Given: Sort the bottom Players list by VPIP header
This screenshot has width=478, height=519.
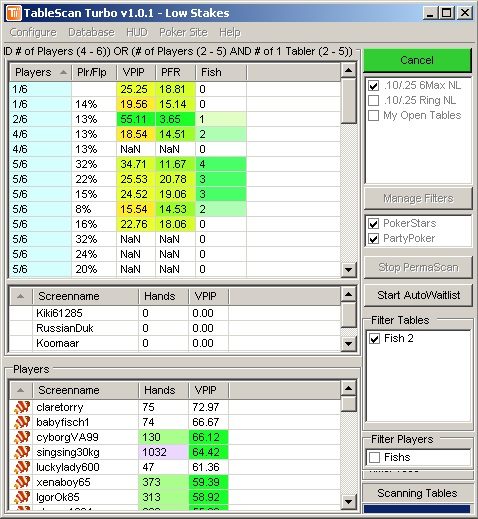Looking at the screenshot, I should (x=208, y=390).
